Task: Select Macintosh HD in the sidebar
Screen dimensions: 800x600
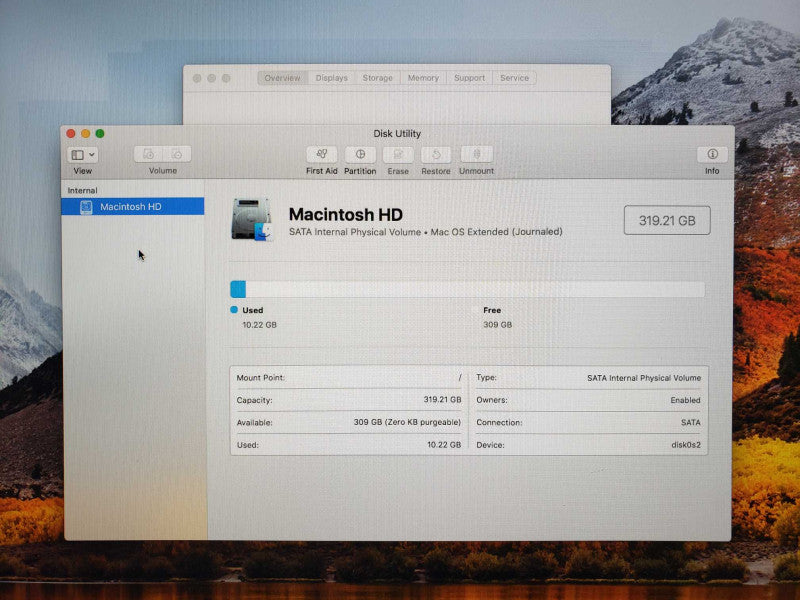Action: [133, 207]
